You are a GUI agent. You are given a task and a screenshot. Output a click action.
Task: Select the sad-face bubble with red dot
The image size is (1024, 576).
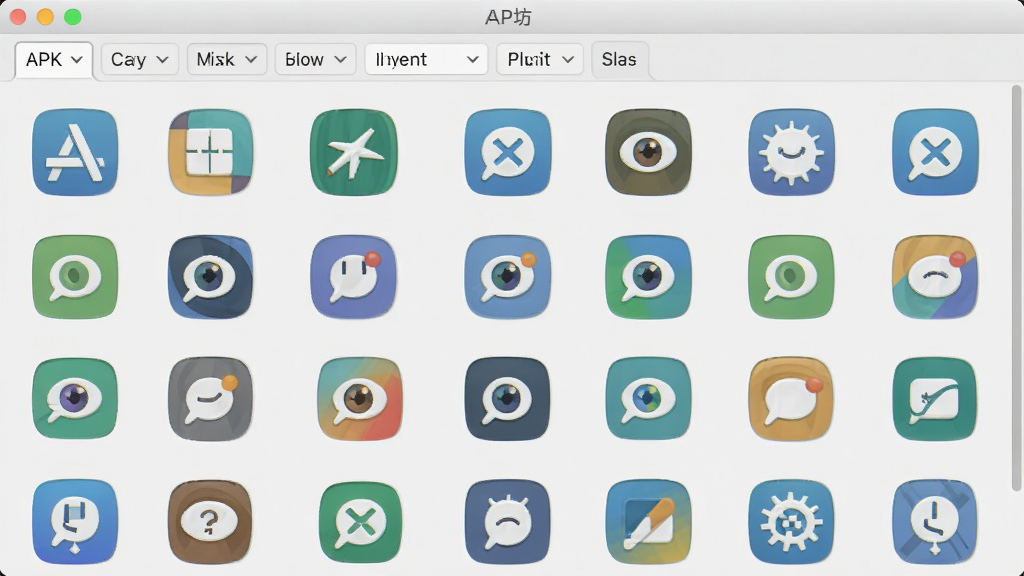tap(935, 277)
